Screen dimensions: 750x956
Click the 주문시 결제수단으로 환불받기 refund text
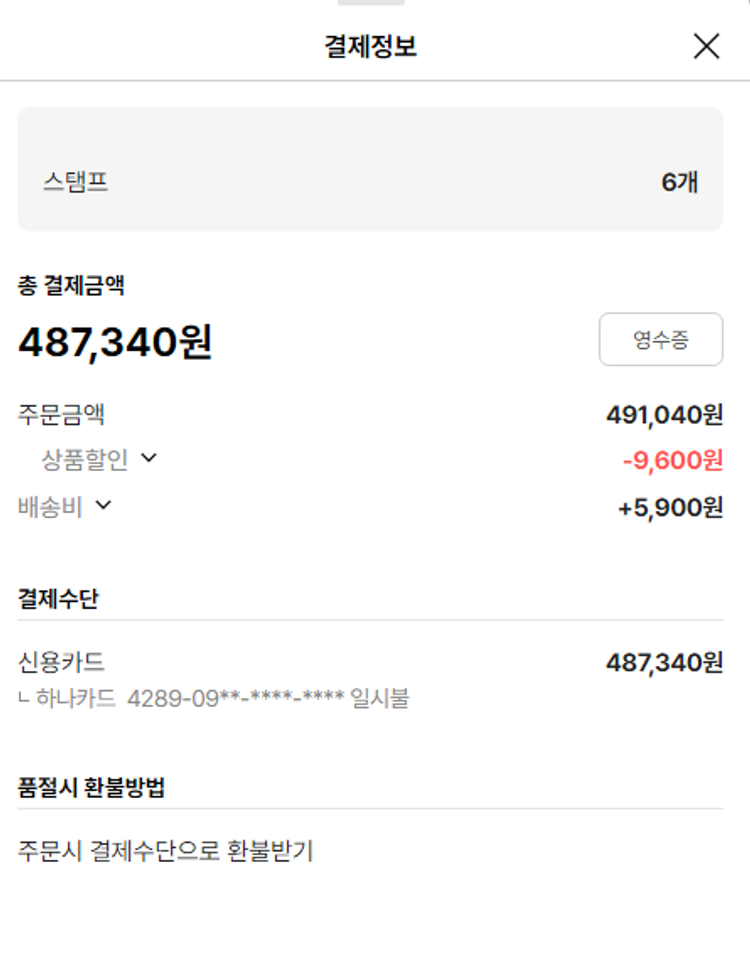[166, 851]
